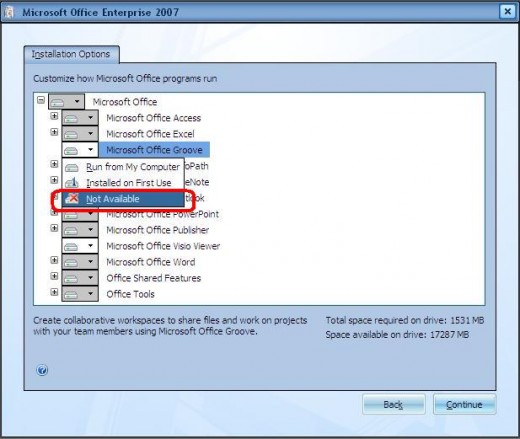
Task: Open install dropdown for Microsoft Office root
Action: (x=66, y=101)
